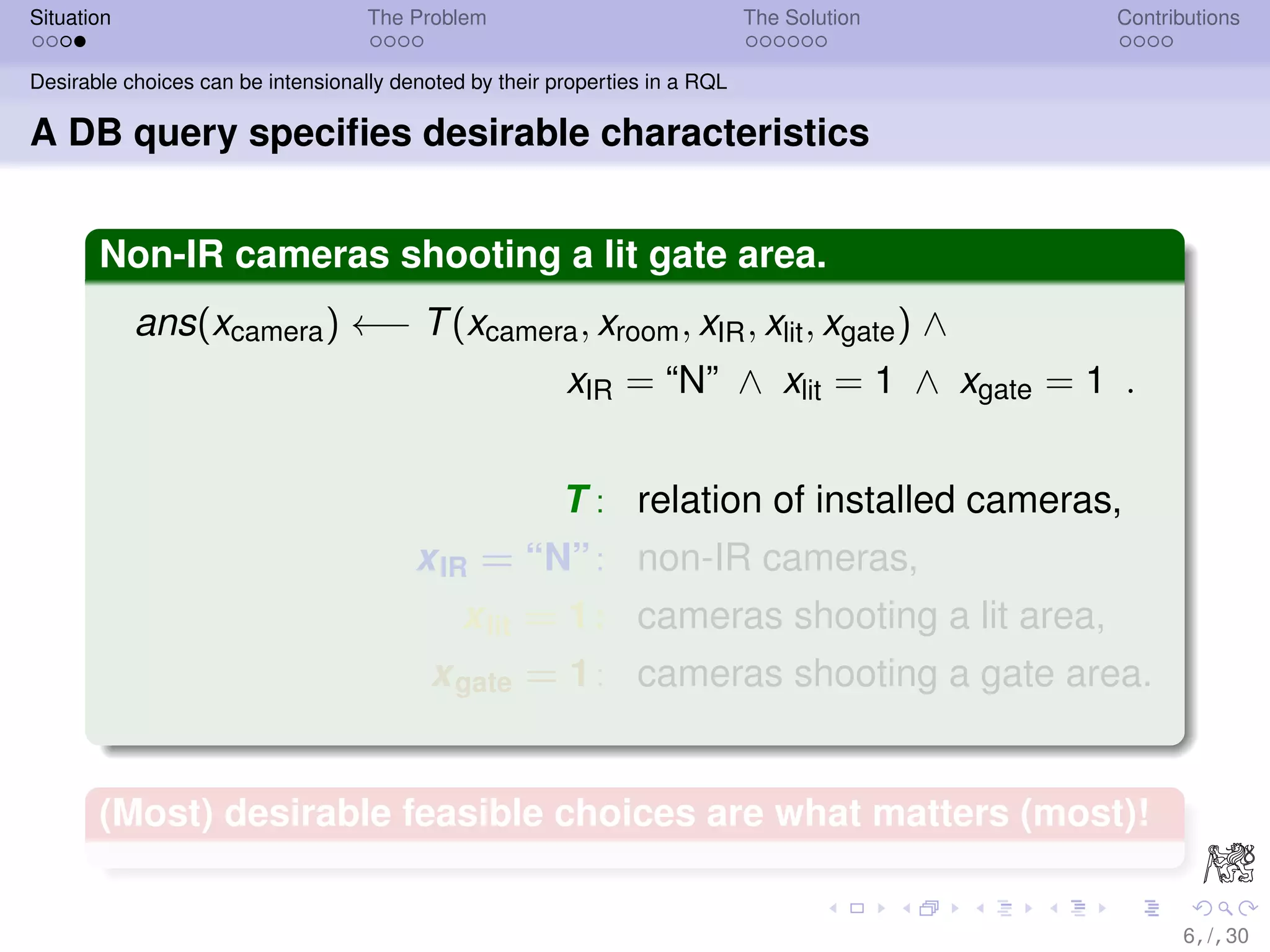Click the pink '(Most) desirable feasible choices' banner

click(x=634, y=813)
